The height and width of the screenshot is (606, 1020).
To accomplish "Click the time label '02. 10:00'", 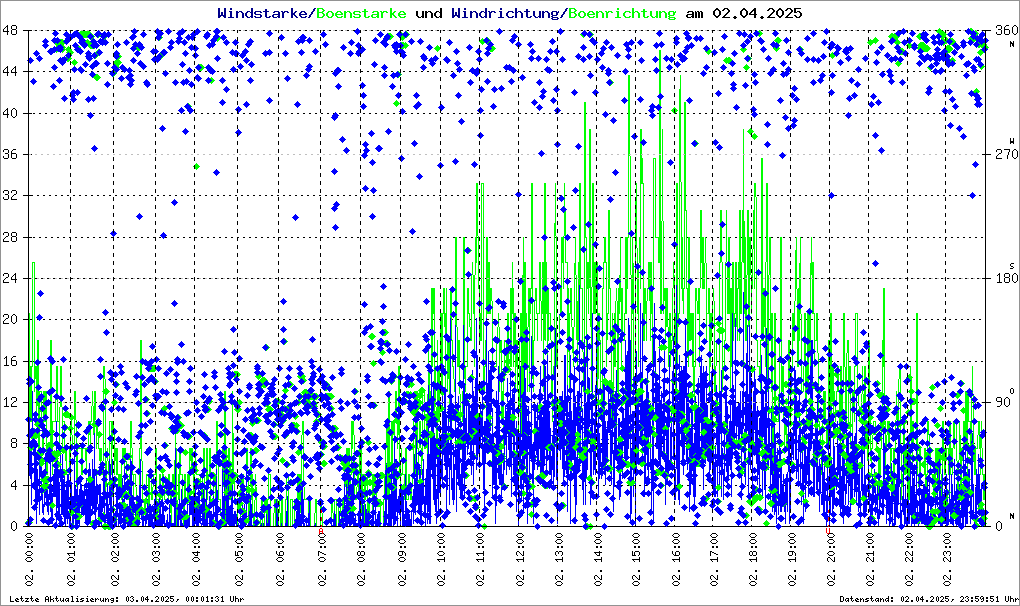I will 442,559.
